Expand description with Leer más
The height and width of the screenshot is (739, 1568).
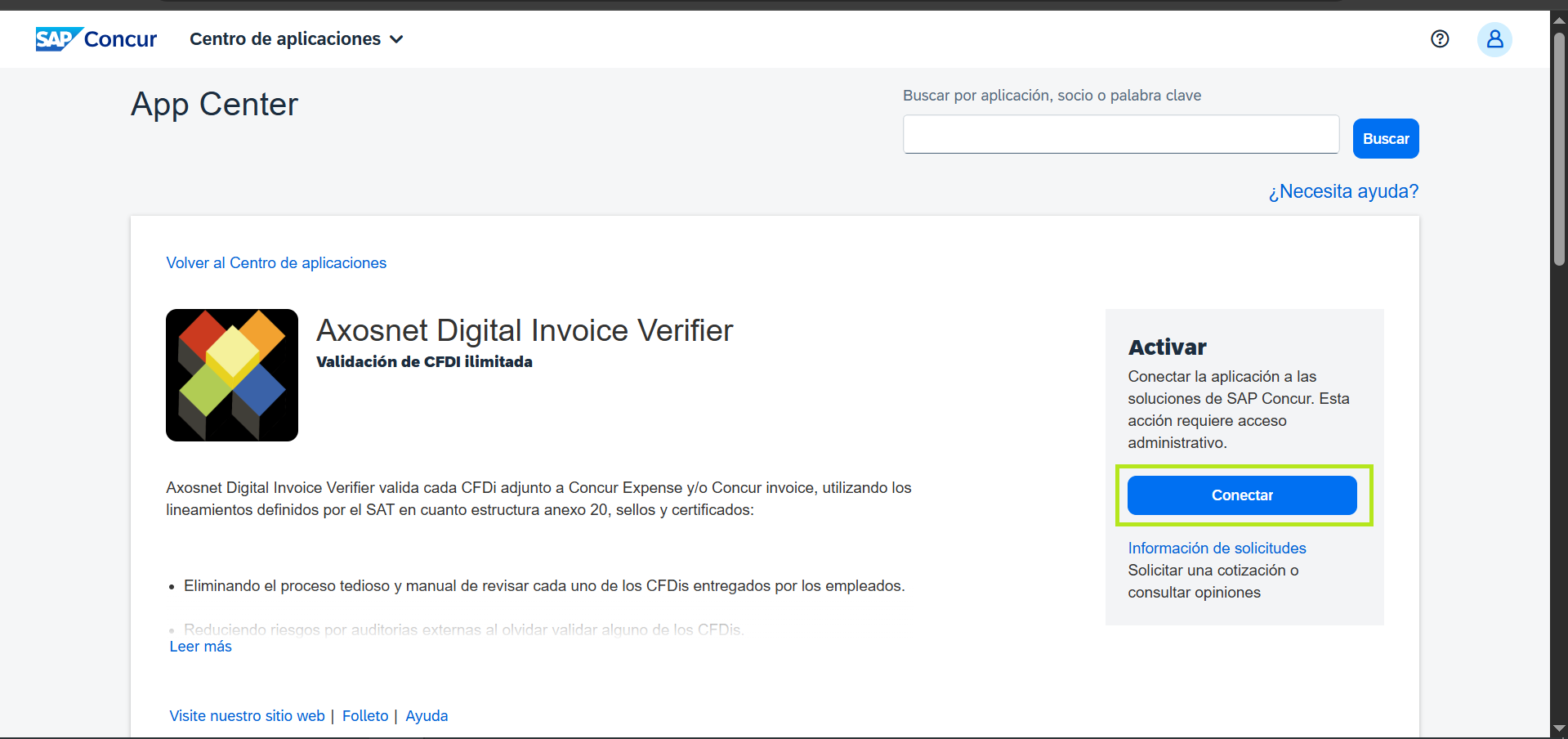pyautogui.click(x=200, y=647)
